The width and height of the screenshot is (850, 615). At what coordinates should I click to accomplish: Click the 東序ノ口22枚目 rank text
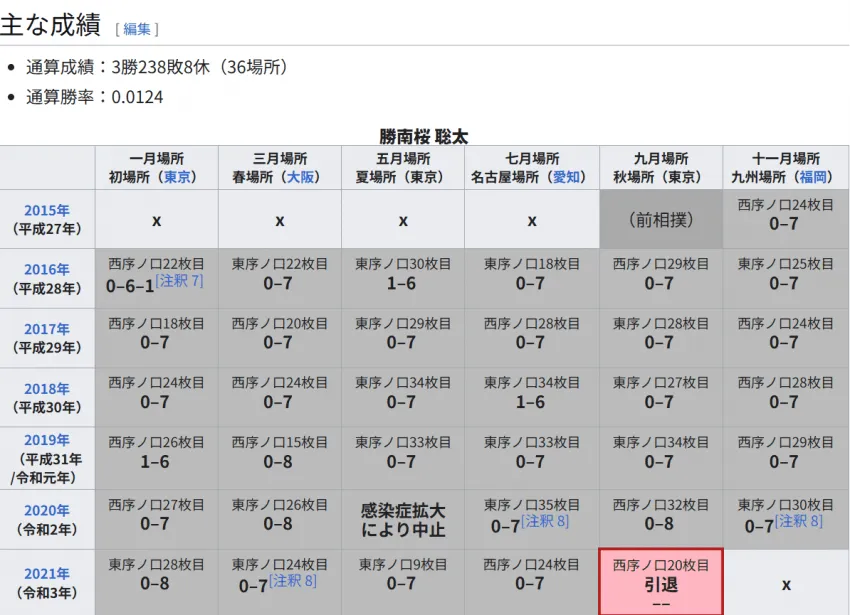pos(280,264)
